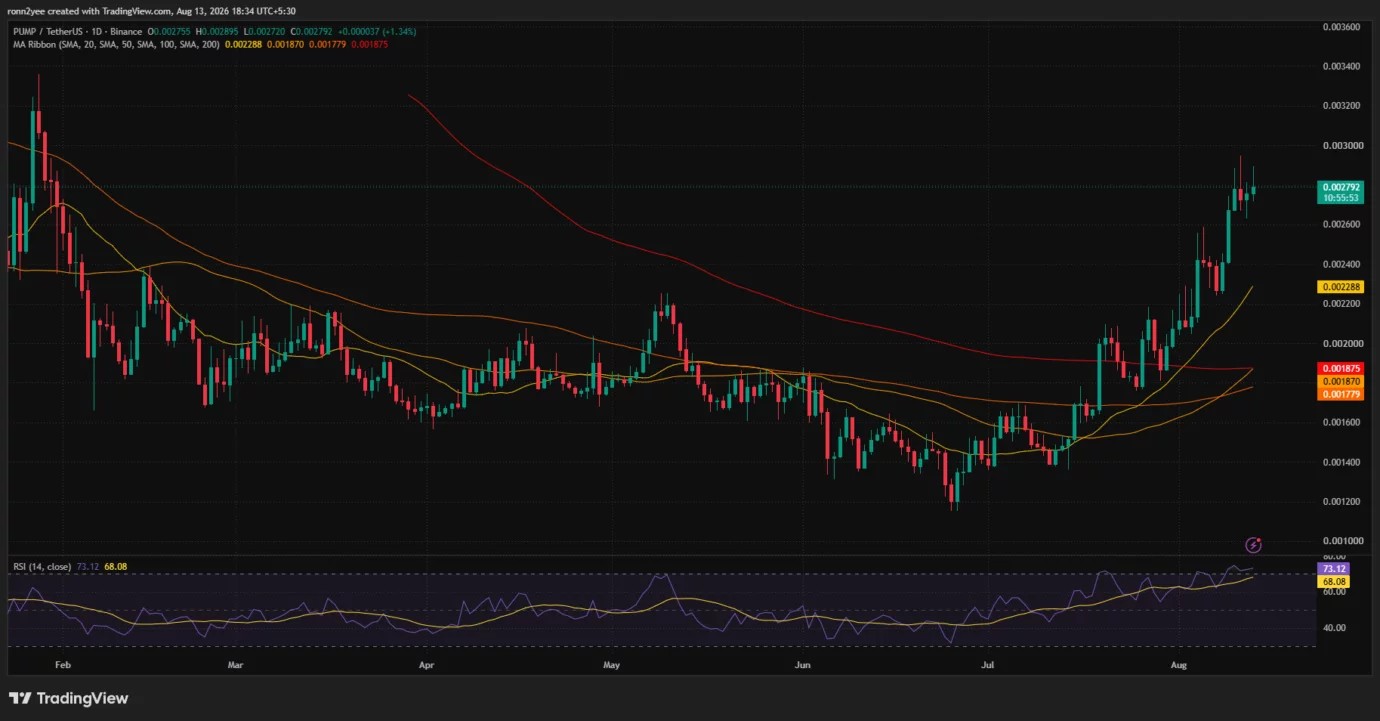Click the 0.003000 price axis label

1341,146
